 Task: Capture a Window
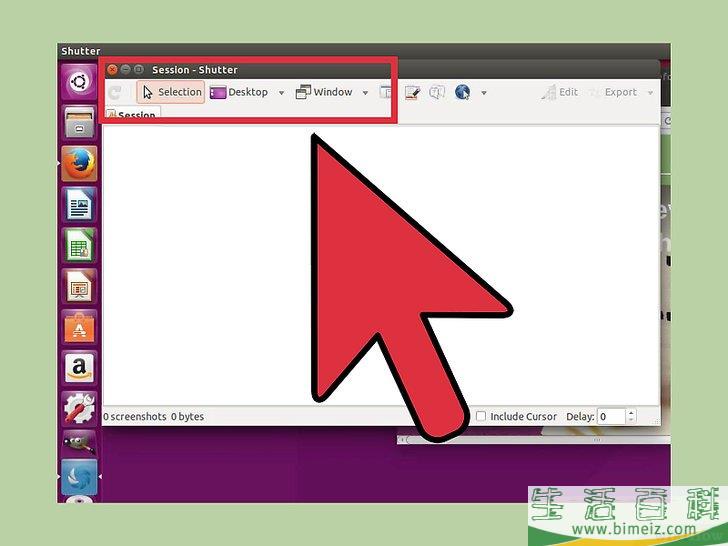[324, 92]
